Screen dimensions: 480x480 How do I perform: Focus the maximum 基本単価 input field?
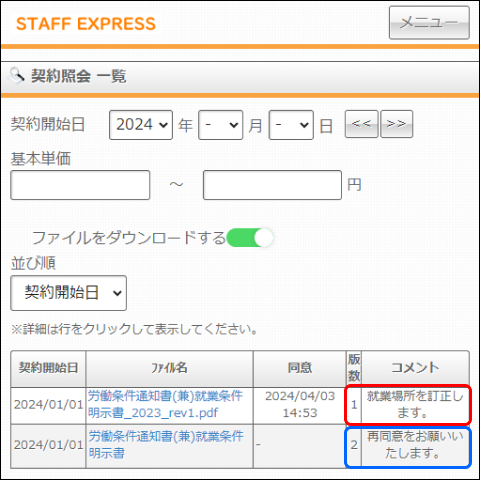coord(272,185)
